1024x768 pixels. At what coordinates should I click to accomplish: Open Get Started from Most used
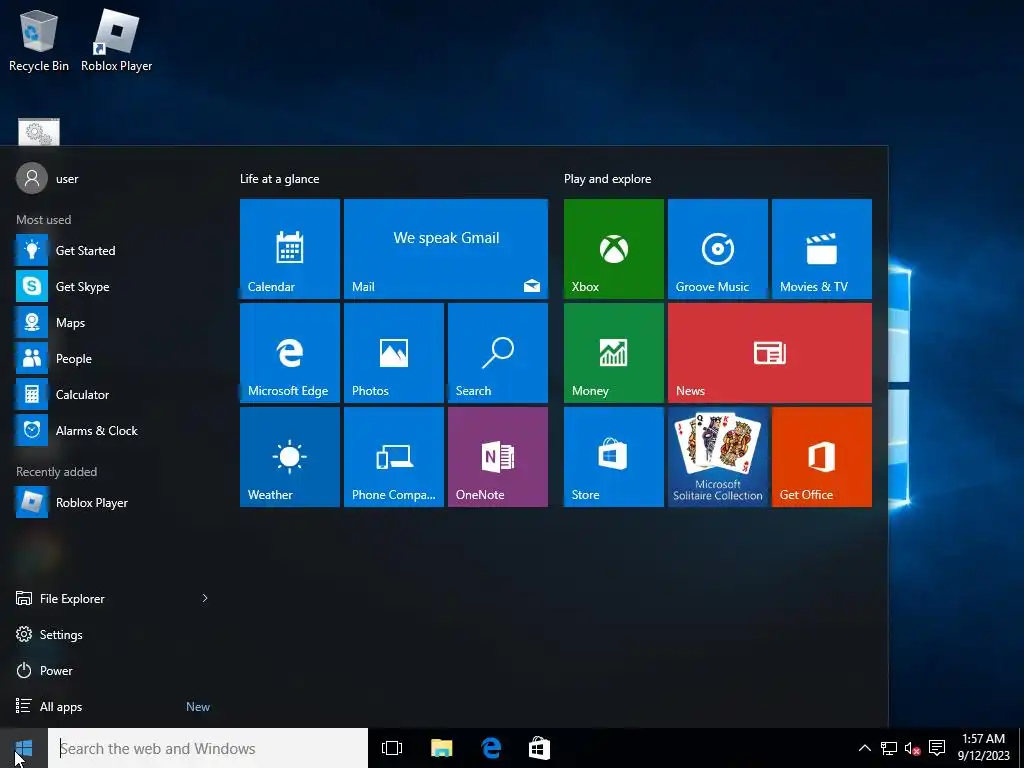pyautogui.click(x=112, y=250)
